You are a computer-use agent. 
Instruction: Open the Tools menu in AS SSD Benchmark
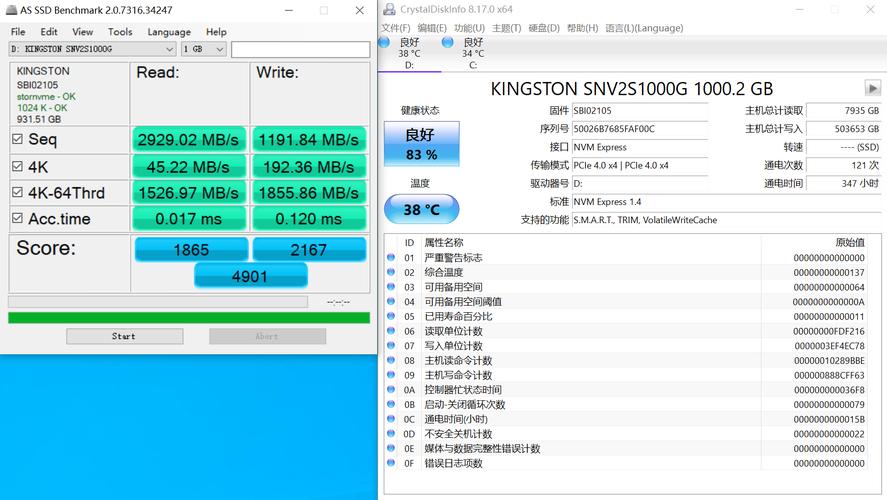pyautogui.click(x=120, y=32)
